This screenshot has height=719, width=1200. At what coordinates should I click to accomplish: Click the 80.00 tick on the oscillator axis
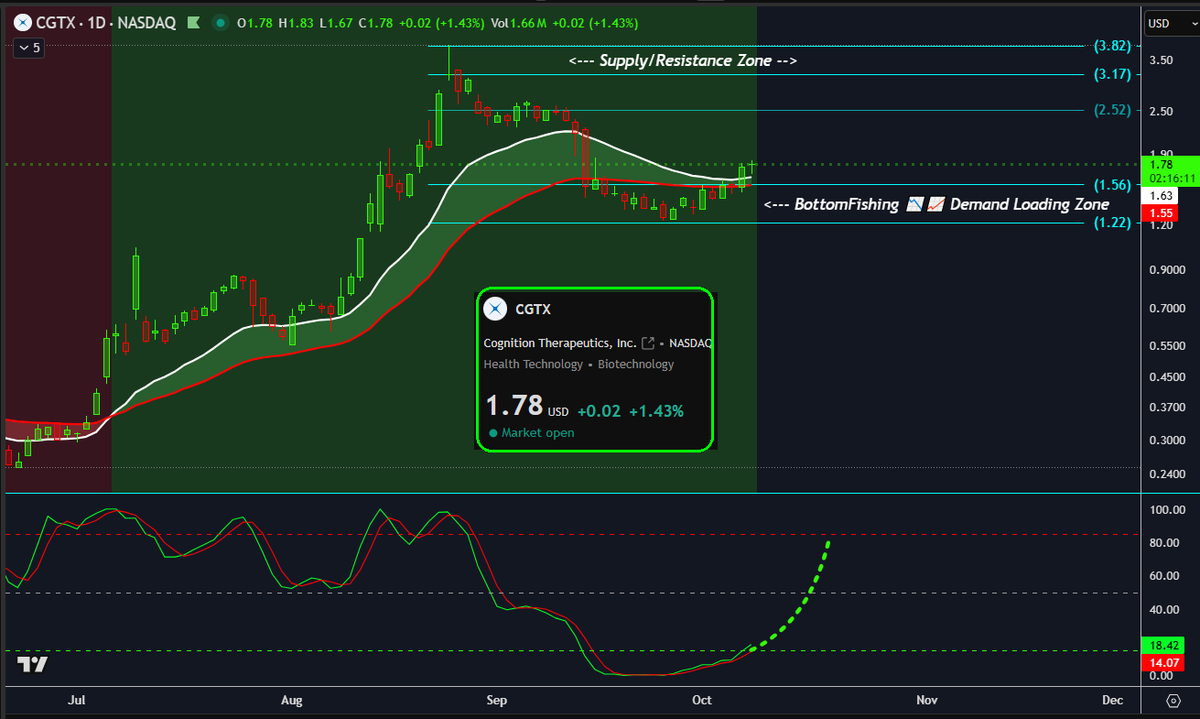[1164, 543]
